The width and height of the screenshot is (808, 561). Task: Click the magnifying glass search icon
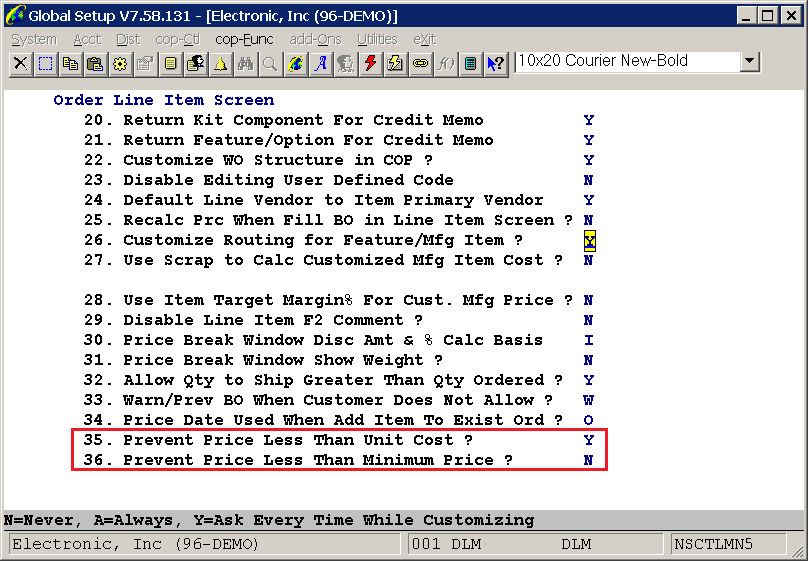pyautogui.click(x=271, y=64)
